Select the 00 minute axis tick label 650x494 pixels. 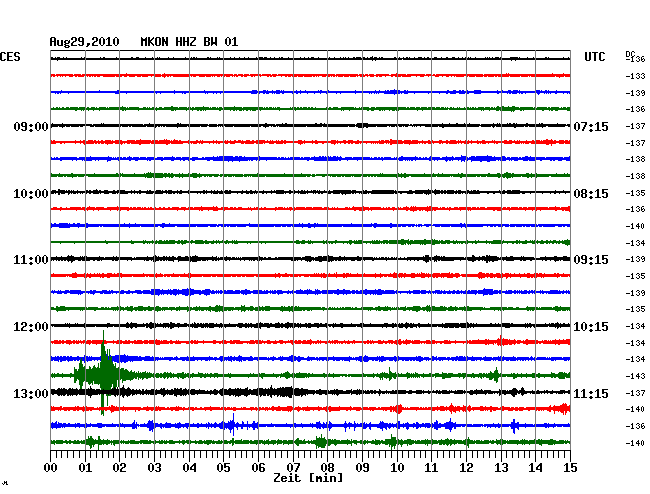pos(51,468)
